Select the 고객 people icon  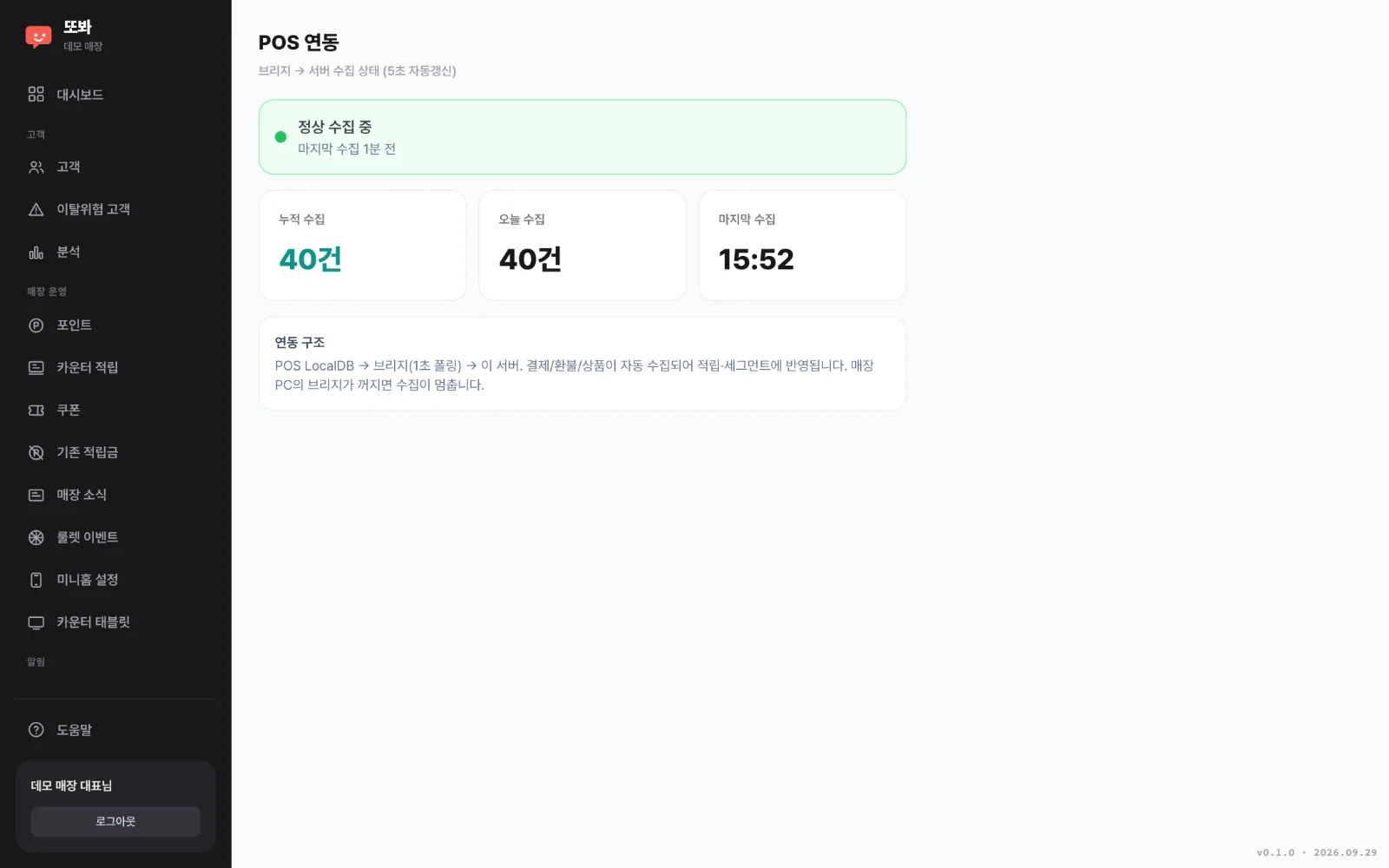36,167
